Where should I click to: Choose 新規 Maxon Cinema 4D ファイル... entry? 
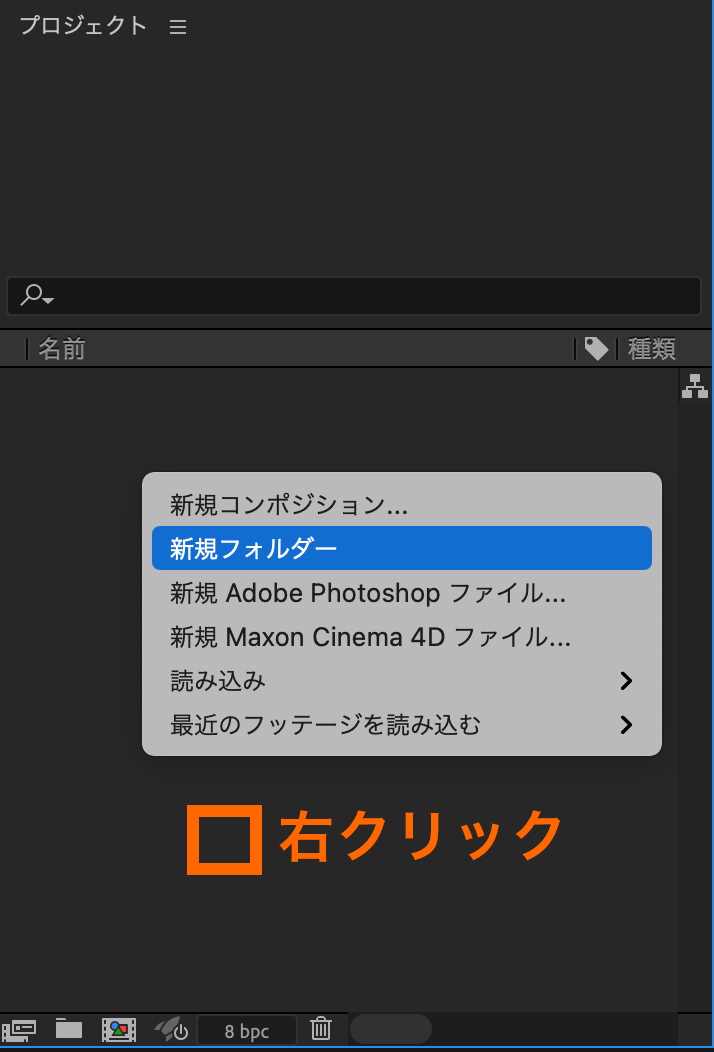pyautogui.click(x=370, y=637)
